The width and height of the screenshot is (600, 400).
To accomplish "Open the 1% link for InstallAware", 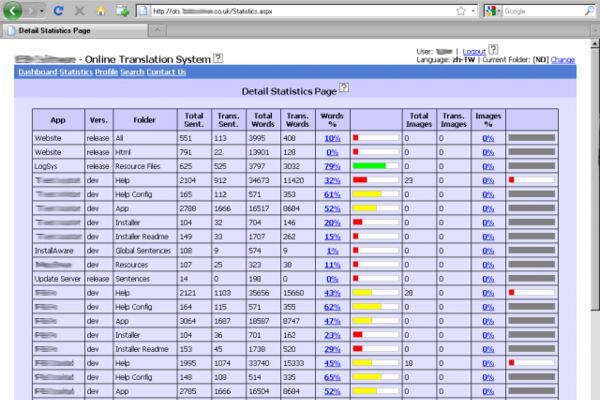I will coord(332,251).
